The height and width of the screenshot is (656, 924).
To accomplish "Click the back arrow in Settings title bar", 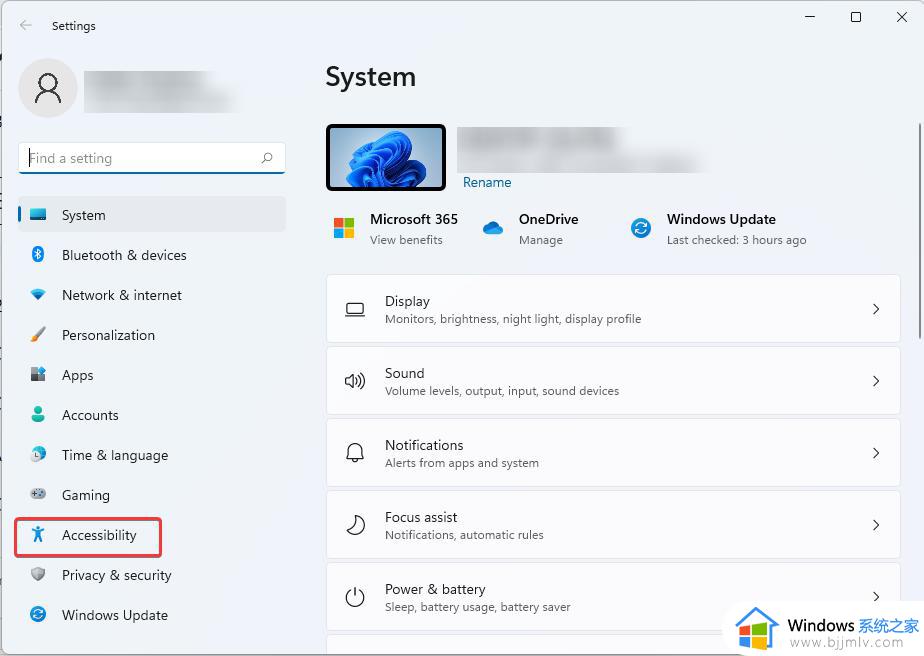I will click(25, 25).
